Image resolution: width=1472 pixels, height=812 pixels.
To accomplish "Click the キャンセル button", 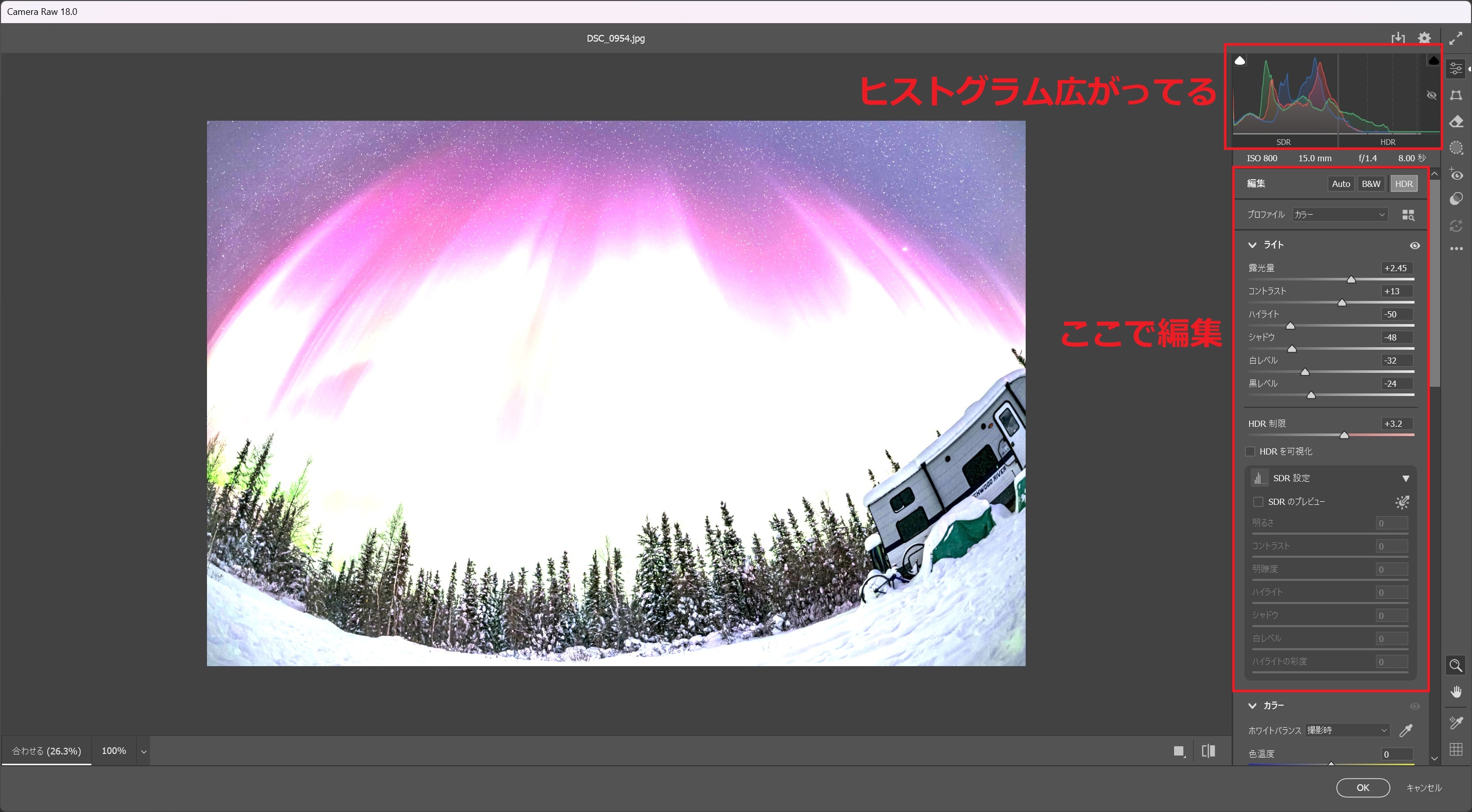I will [1425, 787].
